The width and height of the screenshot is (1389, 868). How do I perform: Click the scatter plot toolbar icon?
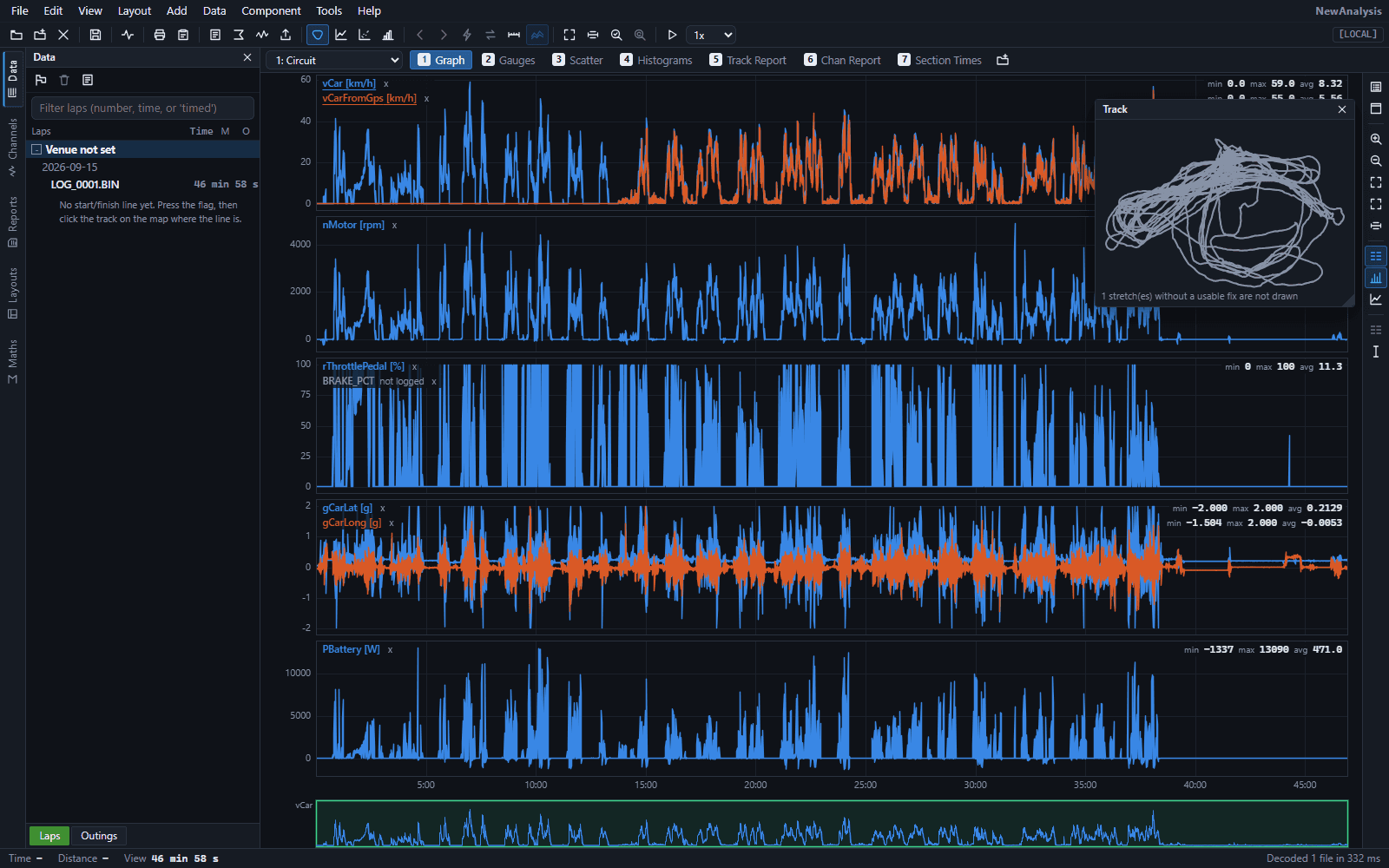coord(365,35)
